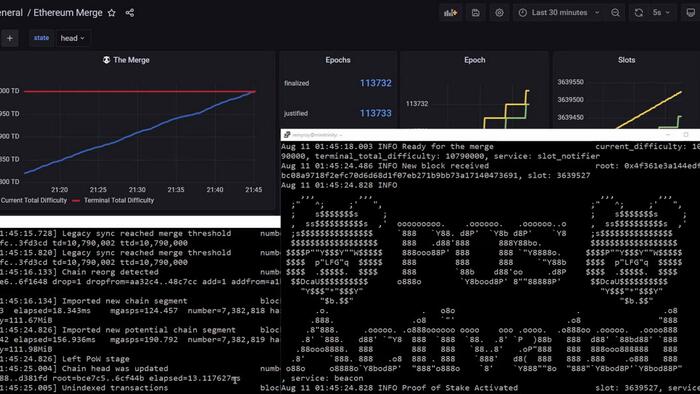
Task: Open the Epoch panel title menu
Action: (475, 60)
